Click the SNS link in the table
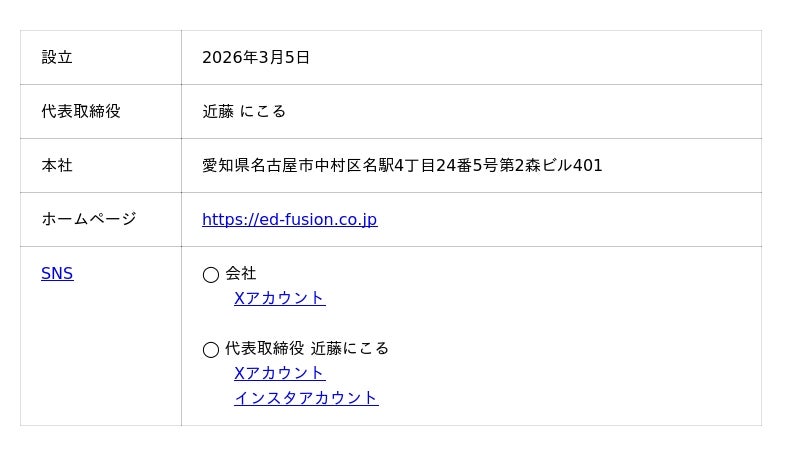 (57, 274)
